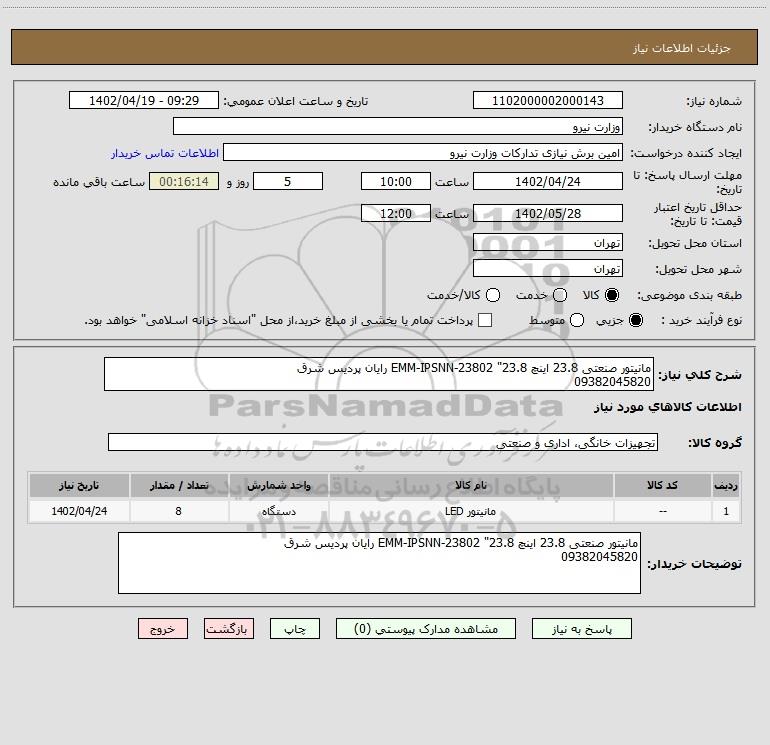Select the جزیی purchase type radio
The height and width of the screenshot is (745, 770).
point(636,320)
